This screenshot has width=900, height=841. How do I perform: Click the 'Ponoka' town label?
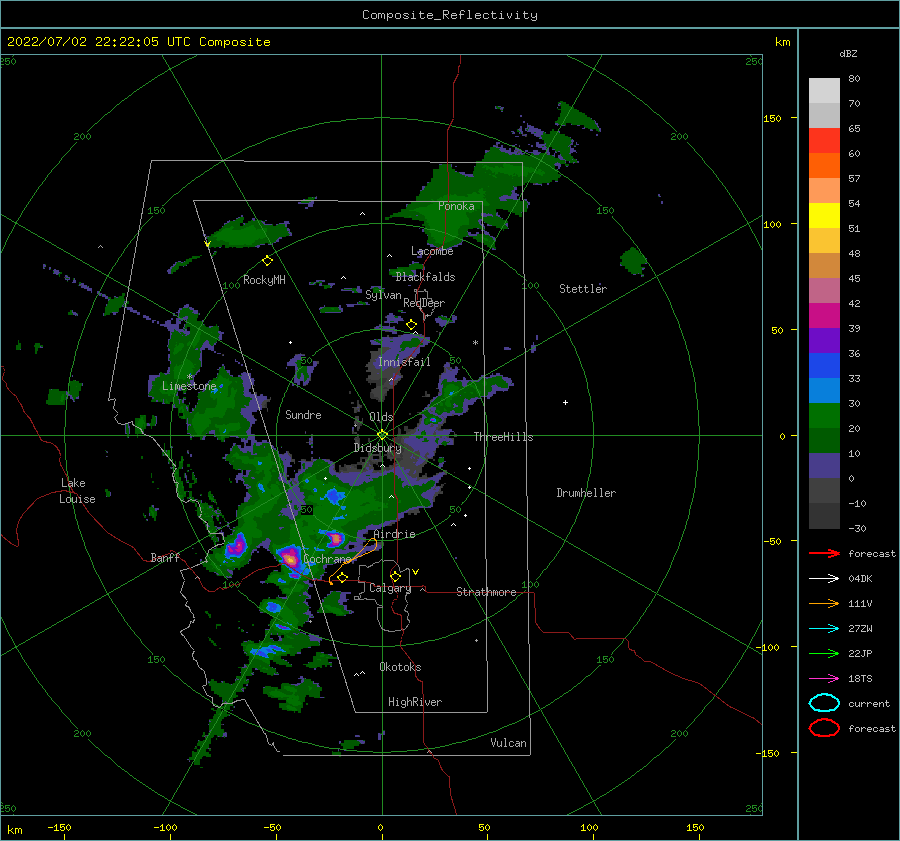click(x=456, y=206)
